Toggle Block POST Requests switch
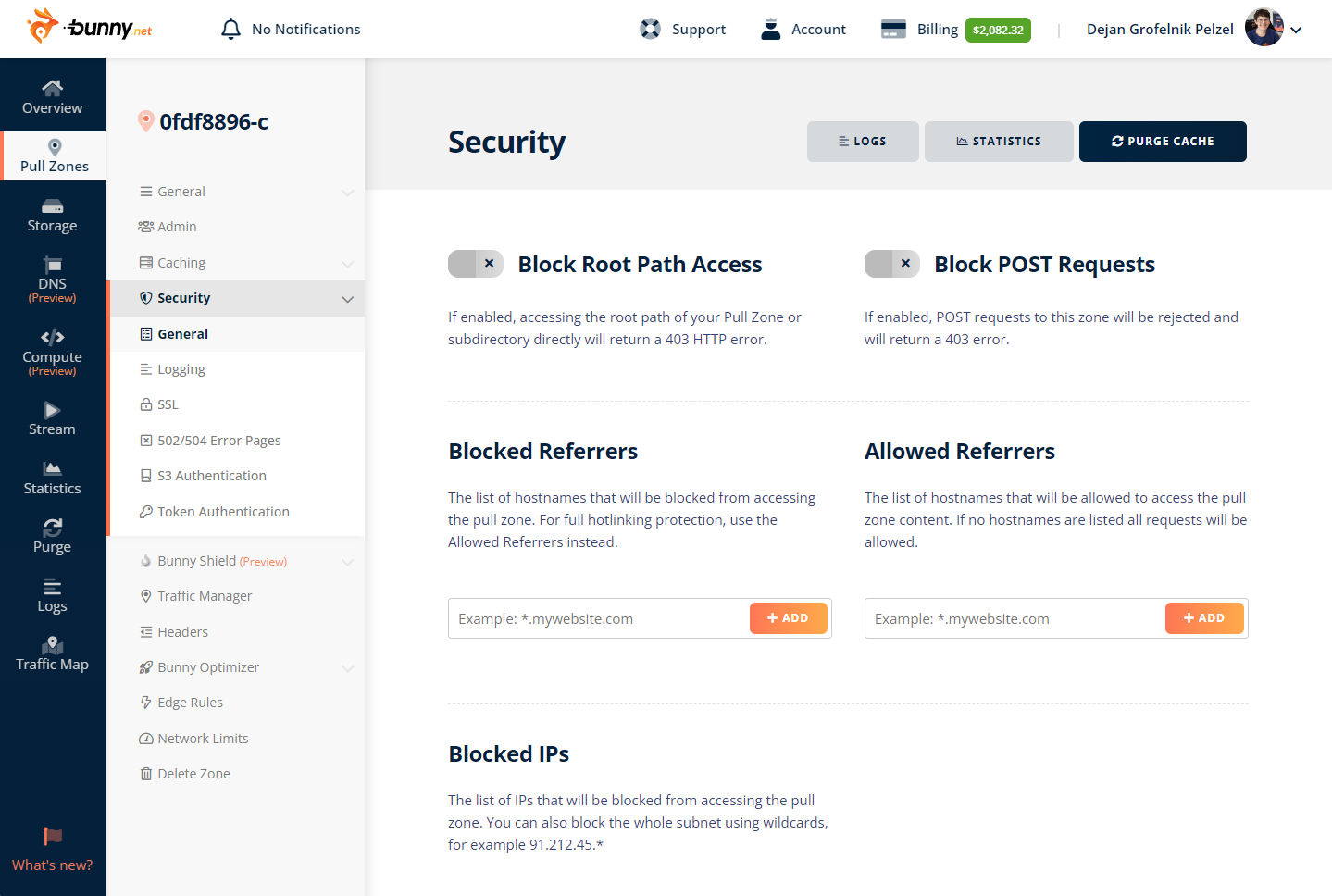The height and width of the screenshot is (896, 1332). (892, 264)
